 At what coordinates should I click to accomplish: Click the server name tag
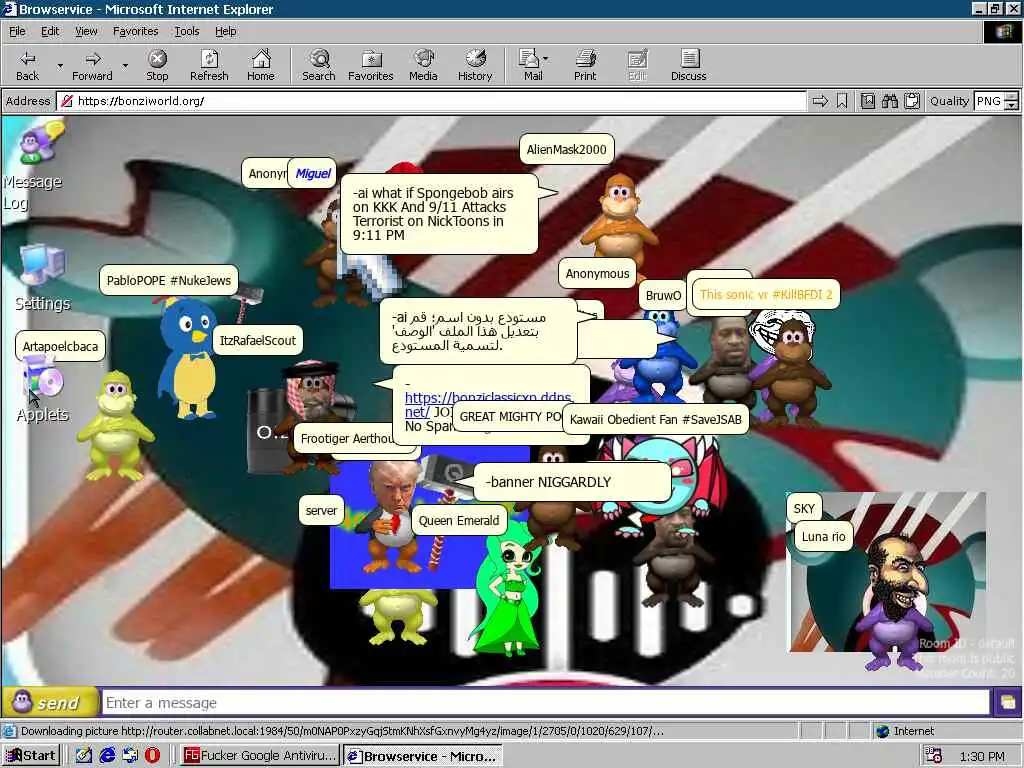pos(321,511)
